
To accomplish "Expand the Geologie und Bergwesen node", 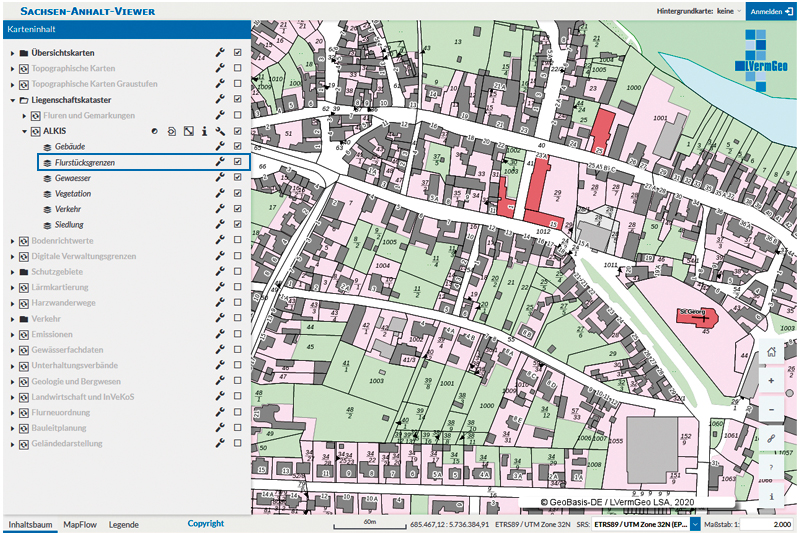I will pyautogui.click(x=13, y=382).
